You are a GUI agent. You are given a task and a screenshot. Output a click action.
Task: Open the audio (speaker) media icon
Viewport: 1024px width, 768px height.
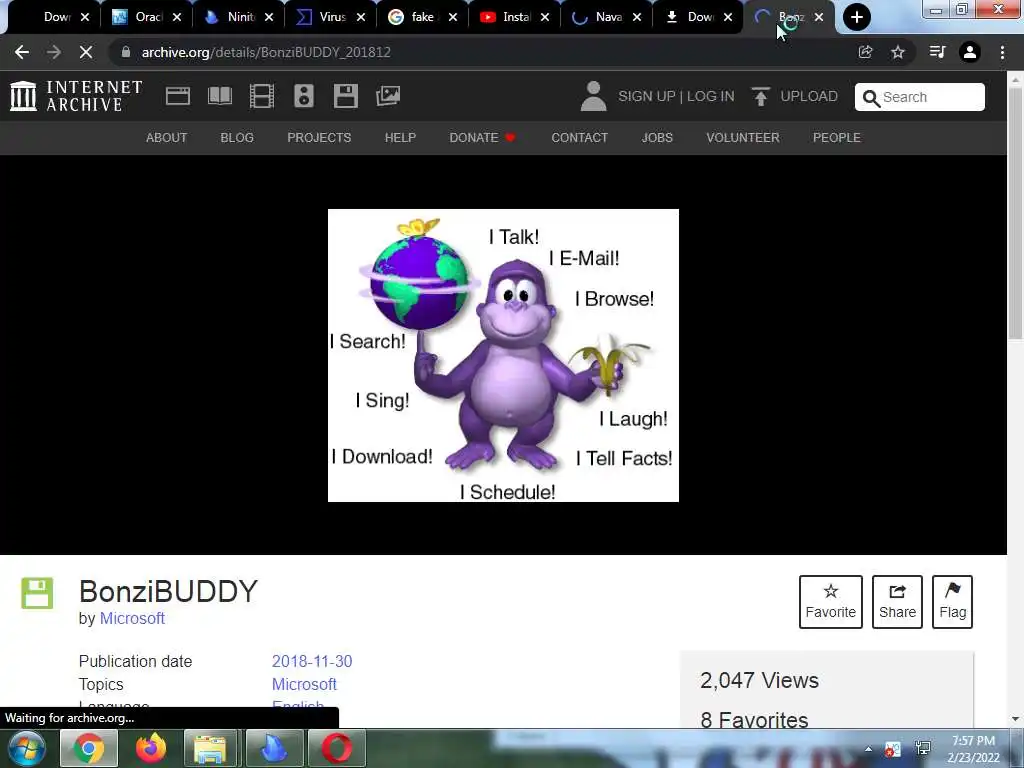pos(304,96)
